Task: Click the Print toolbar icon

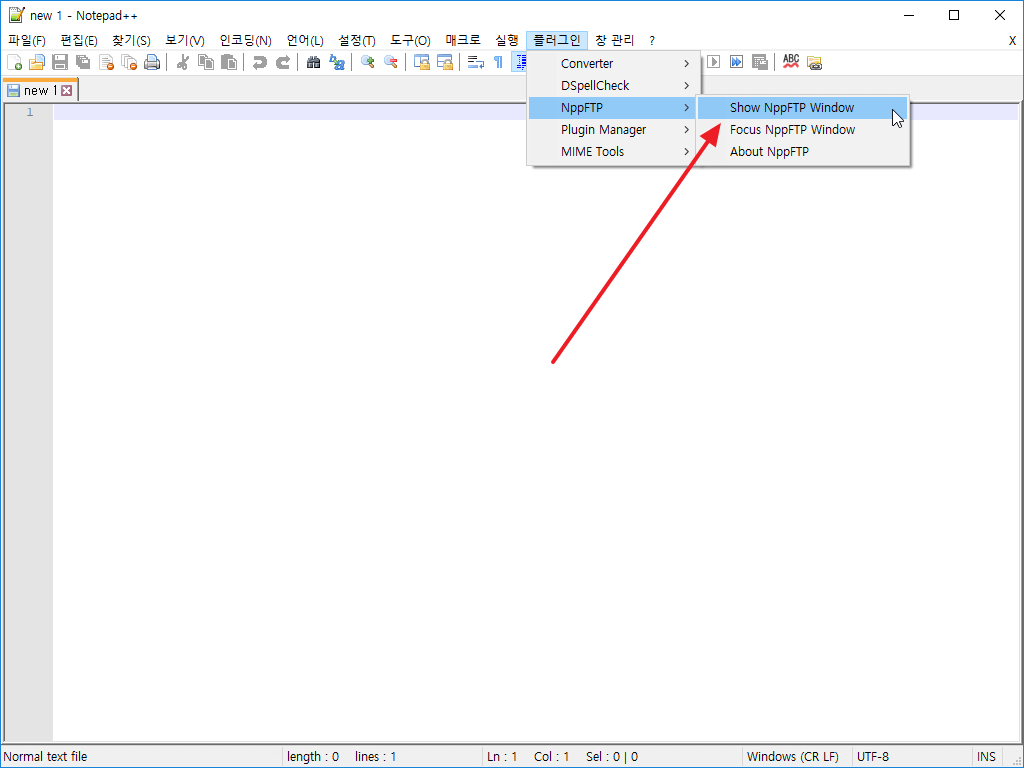Action: pos(152,62)
